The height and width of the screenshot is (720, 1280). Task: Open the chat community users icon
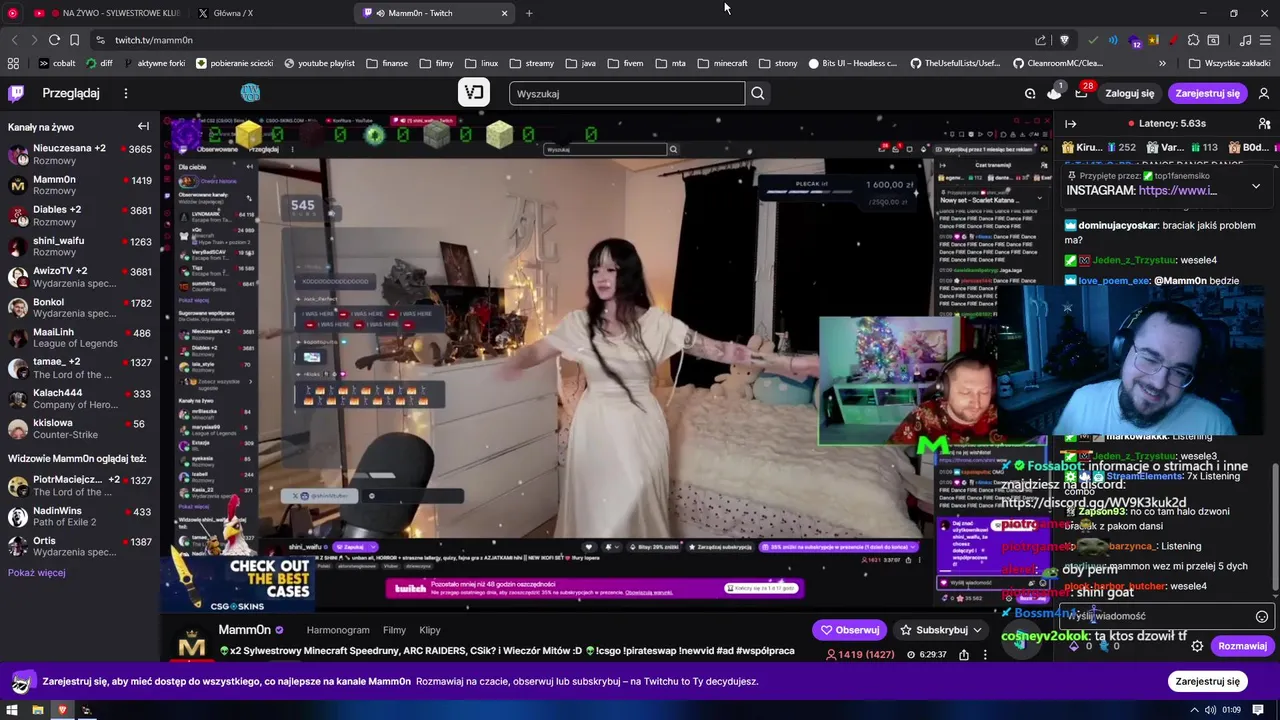click(1263, 124)
